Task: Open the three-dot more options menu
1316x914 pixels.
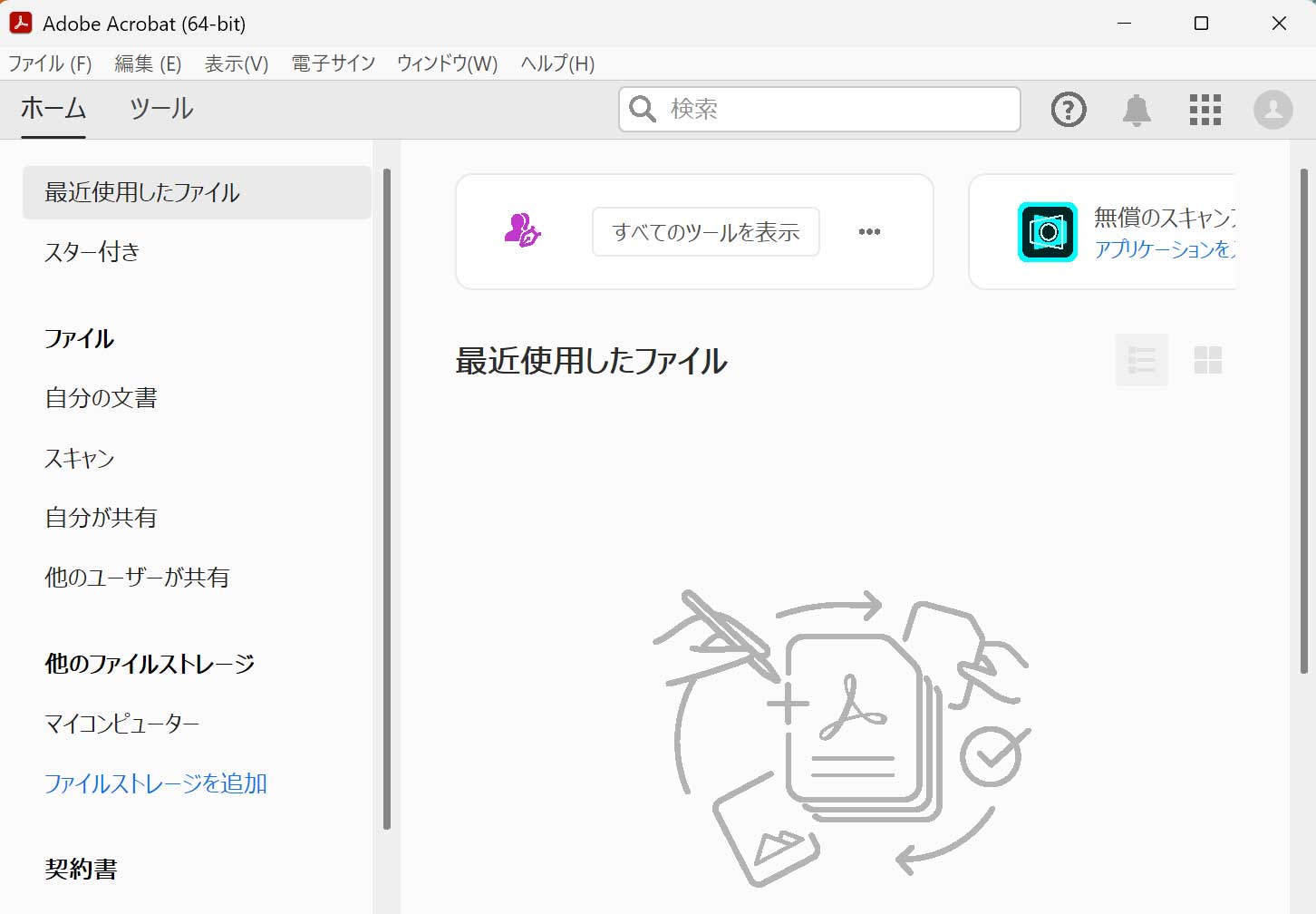Action: [x=869, y=232]
